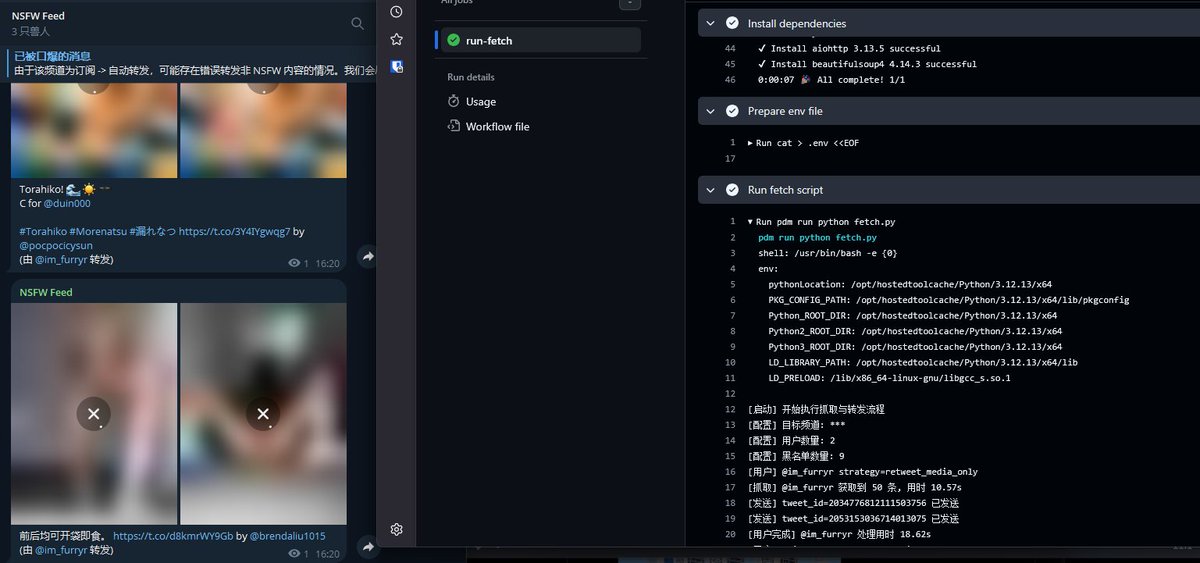
Task: Select the PKG_CONFIG_PATH environment log line
Action: [949, 300]
